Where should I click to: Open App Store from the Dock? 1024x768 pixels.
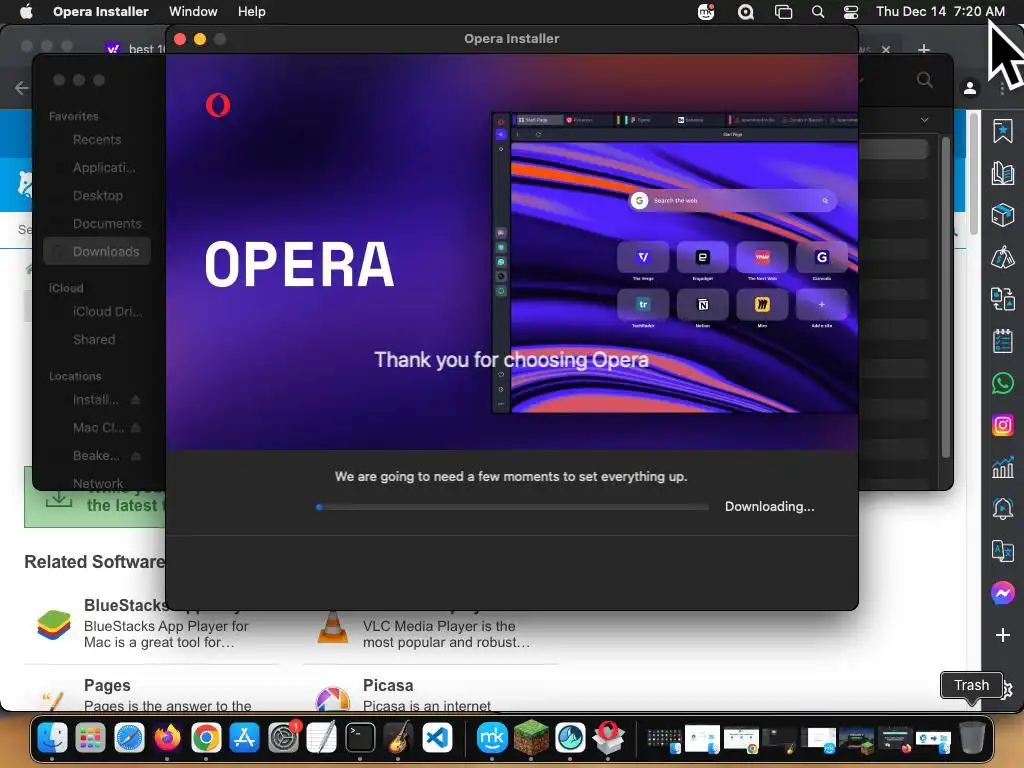pyautogui.click(x=245, y=738)
